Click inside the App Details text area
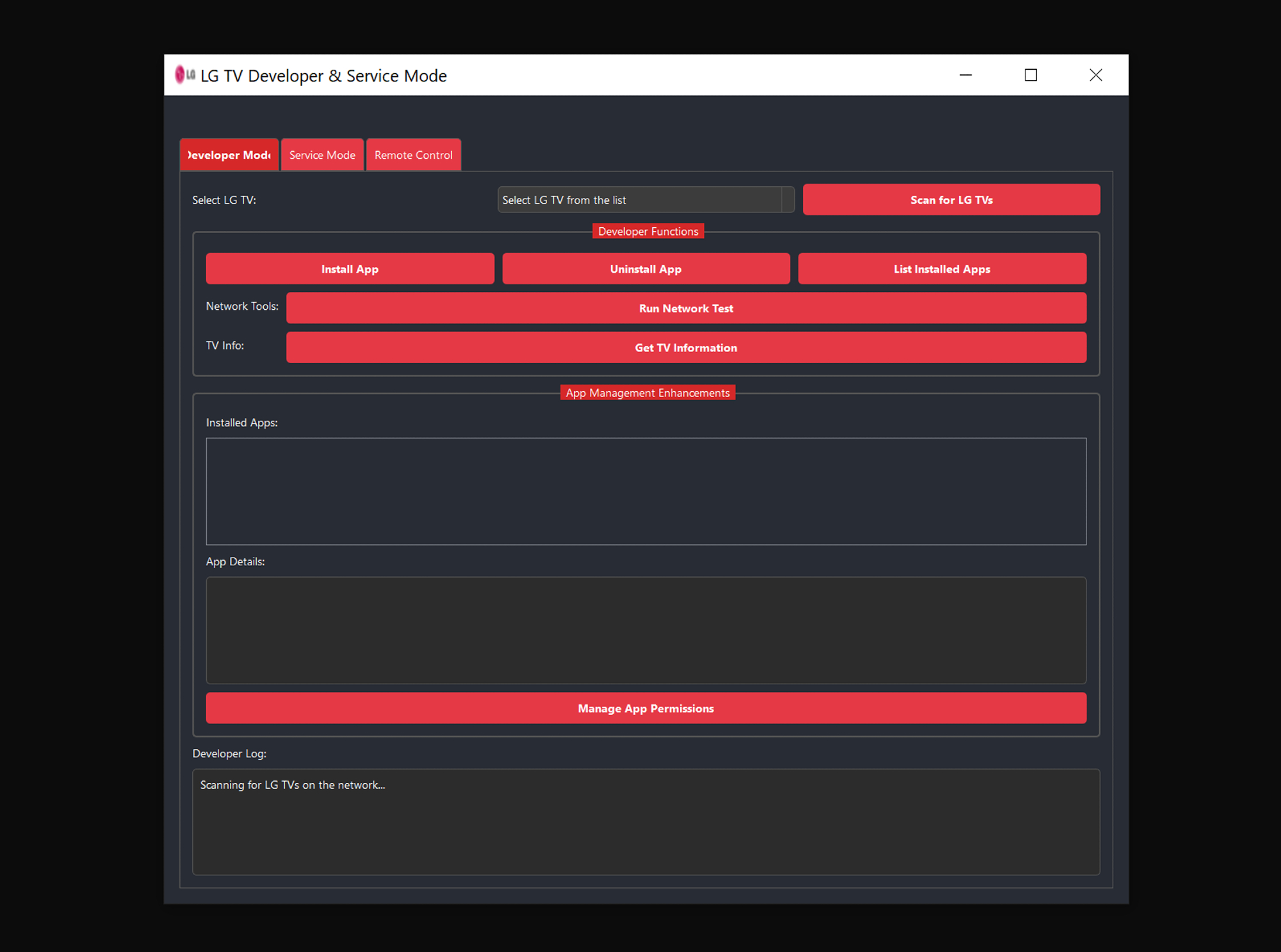The height and width of the screenshot is (952, 1281). click(x=646, y=631)
